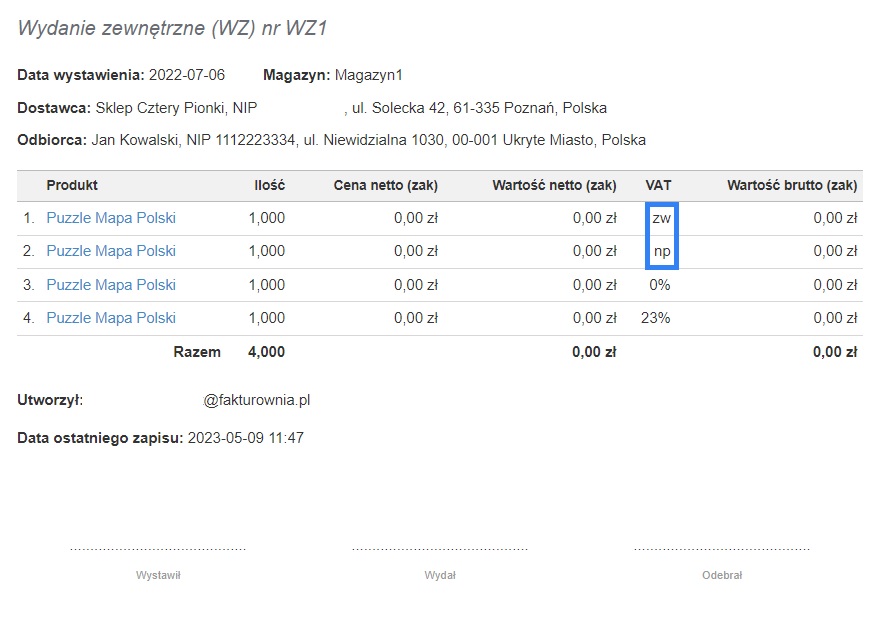Select recipient NIP "1112223334"

(255, 140)
